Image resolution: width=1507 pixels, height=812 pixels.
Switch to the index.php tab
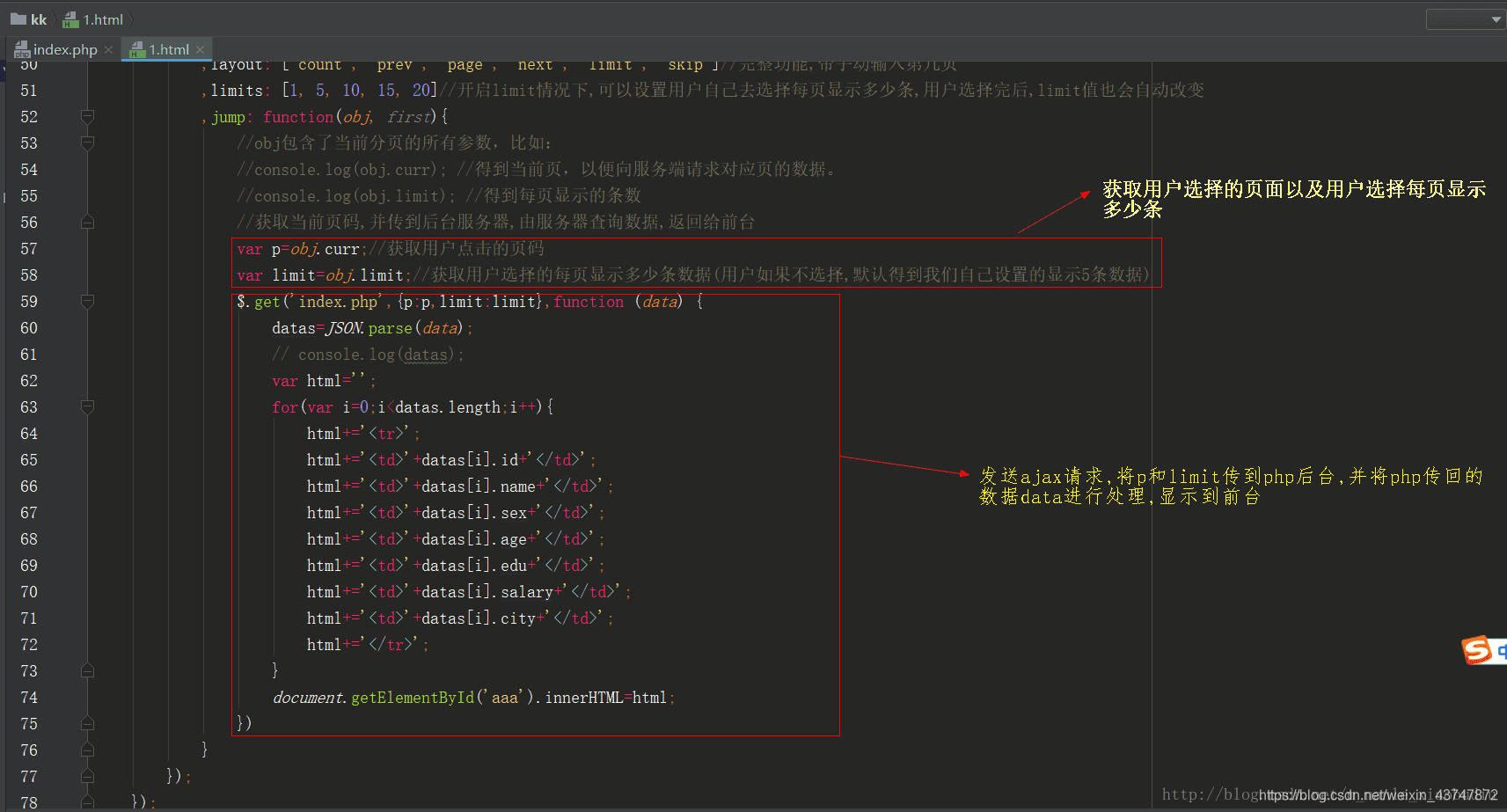(64, 50)
